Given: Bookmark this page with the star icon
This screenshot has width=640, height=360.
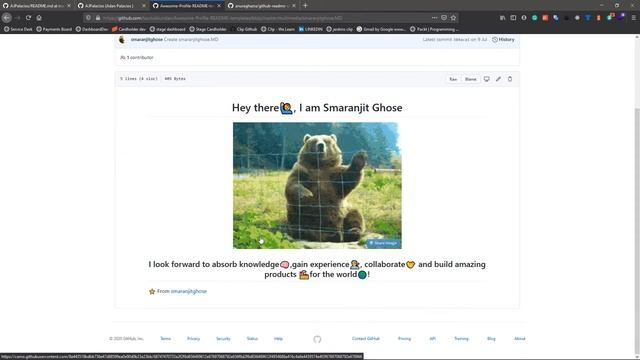Looking at the screenshot, I should click(x=453, y=18).
